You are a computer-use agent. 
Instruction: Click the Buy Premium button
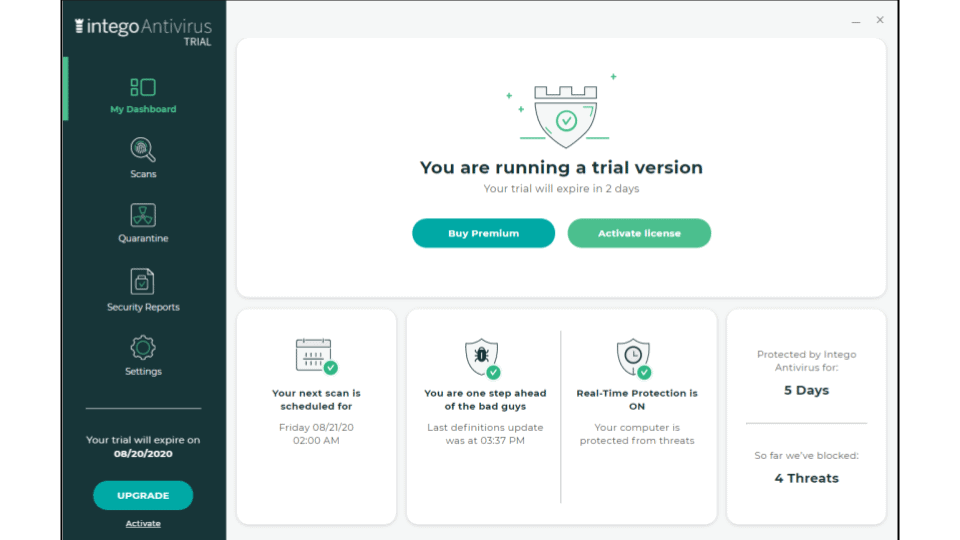click(484, 233)
